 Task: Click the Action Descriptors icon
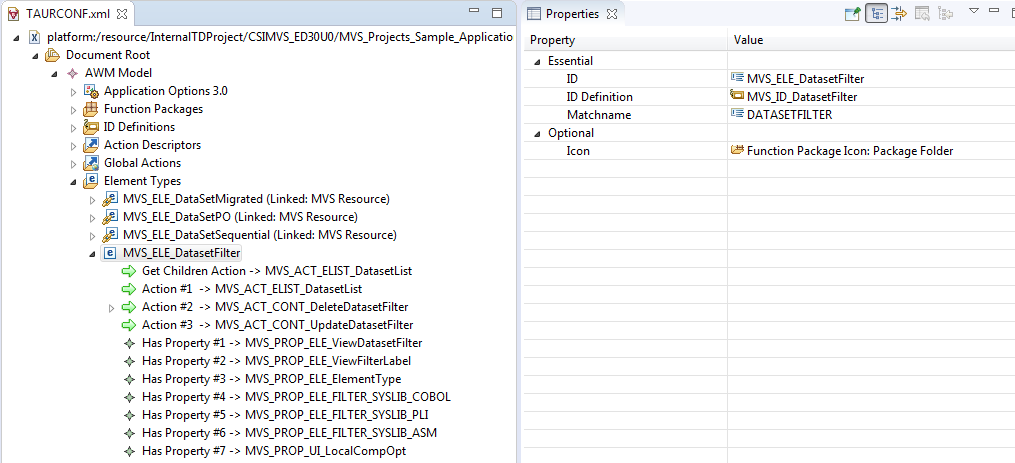click(91, 145)
